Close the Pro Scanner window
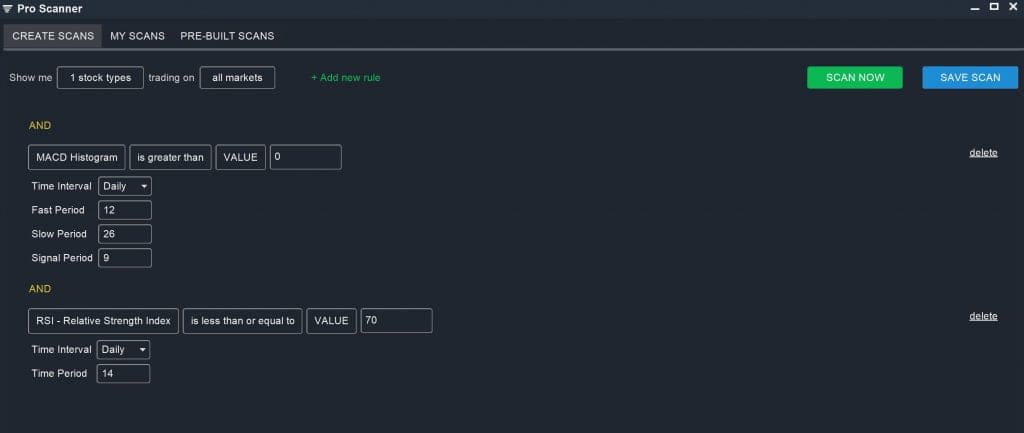This screenshot has width=1024, height=433. pos(1014,7)
